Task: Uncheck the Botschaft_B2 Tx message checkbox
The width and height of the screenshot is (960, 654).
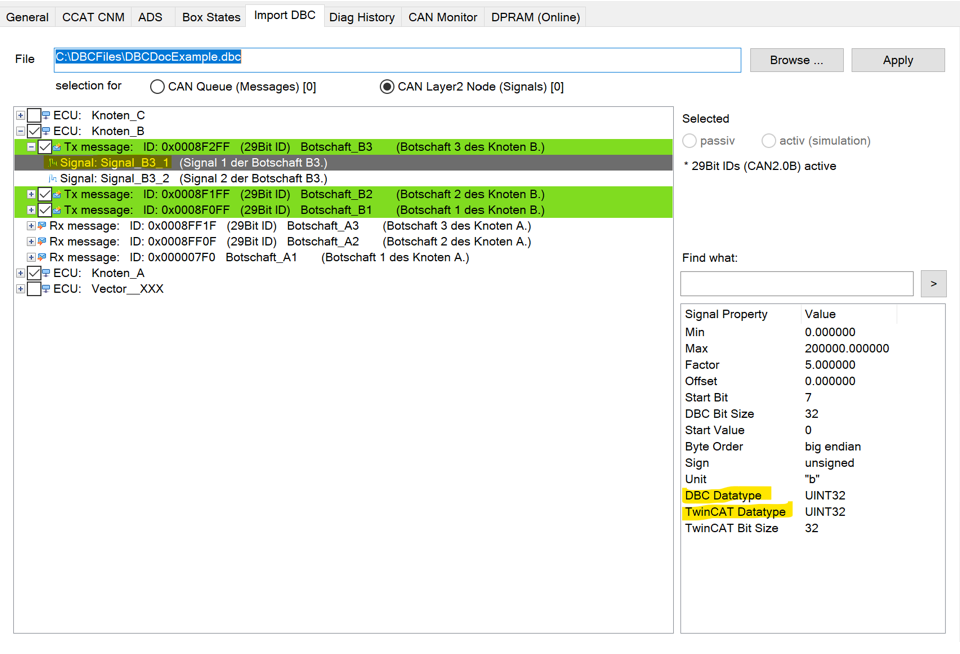Action: [x=45, y=195]
